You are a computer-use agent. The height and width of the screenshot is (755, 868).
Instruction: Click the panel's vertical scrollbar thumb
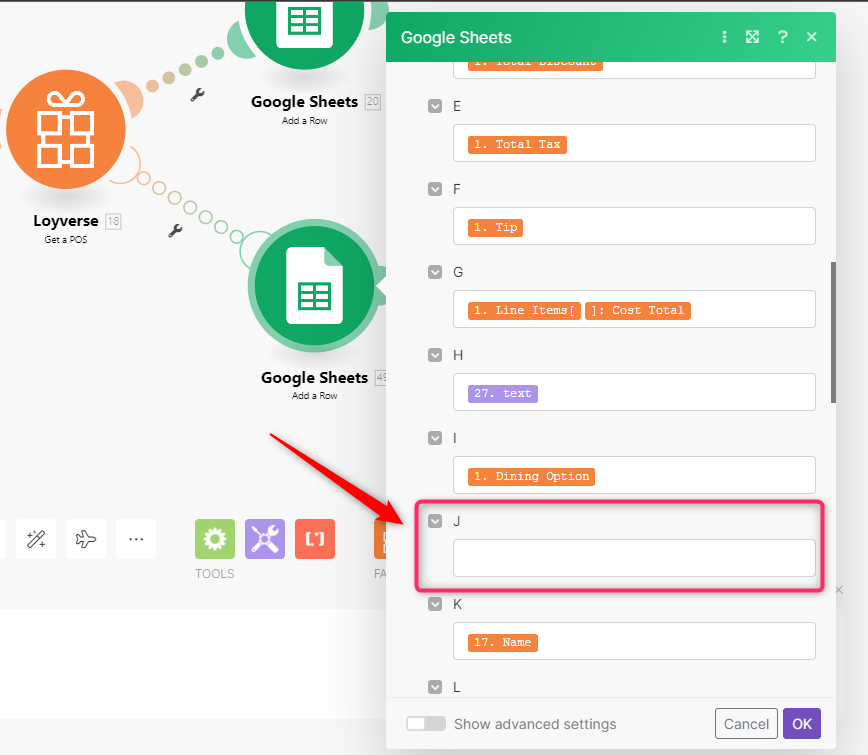834,332
